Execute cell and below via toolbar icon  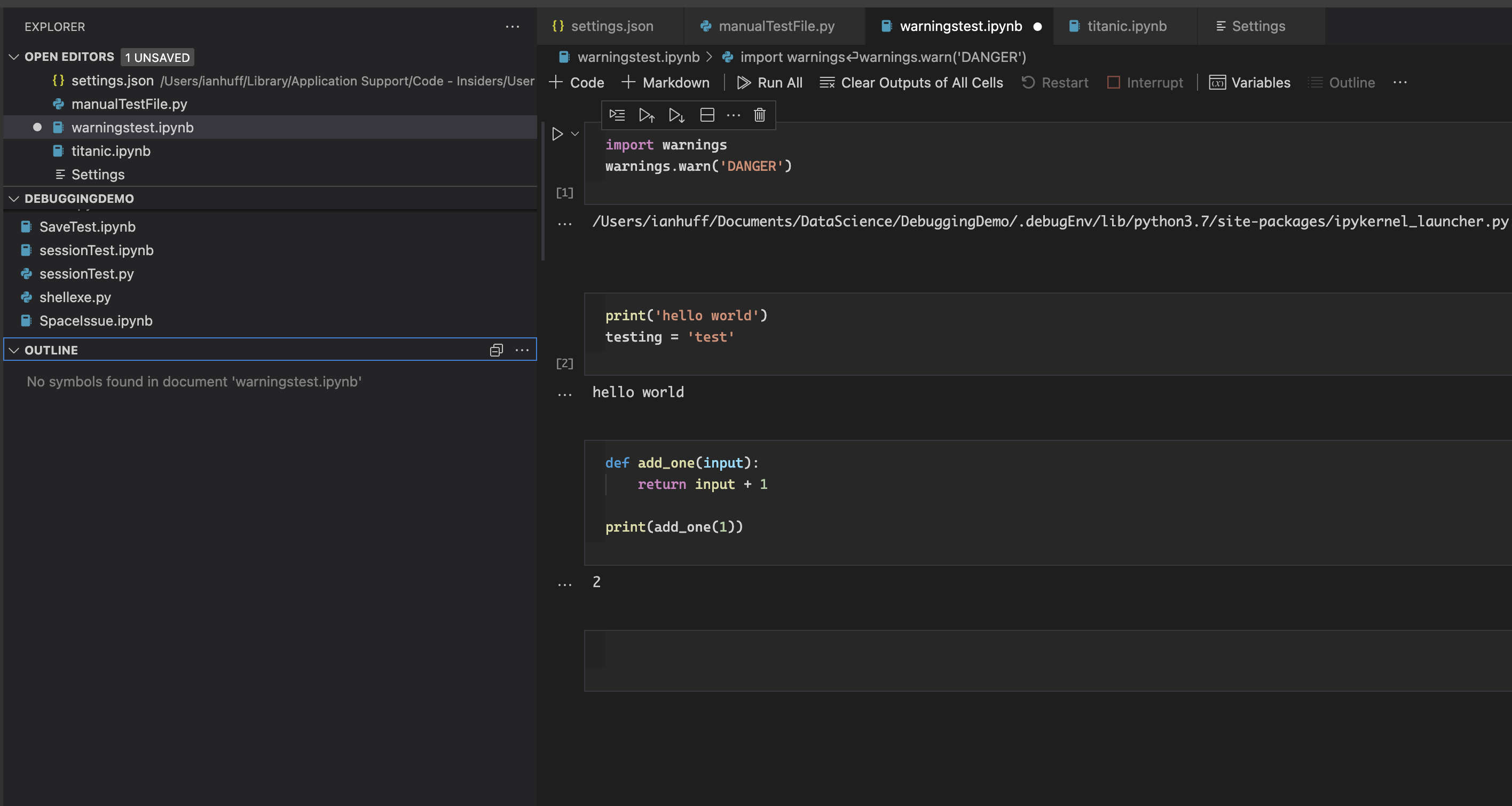coord(677,115)
